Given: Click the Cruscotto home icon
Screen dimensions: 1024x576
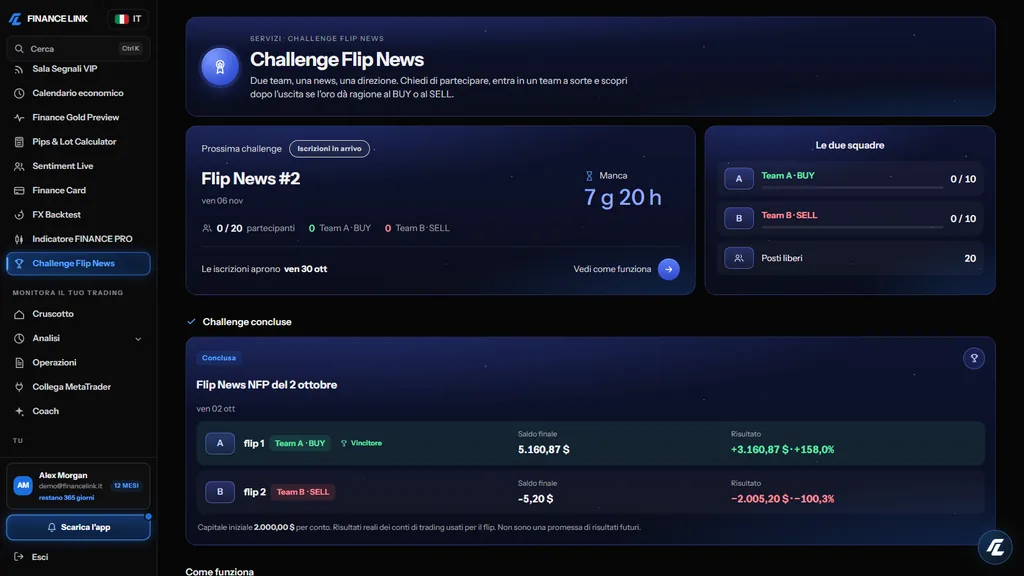Looking at the screenshot, I should 19,314.
